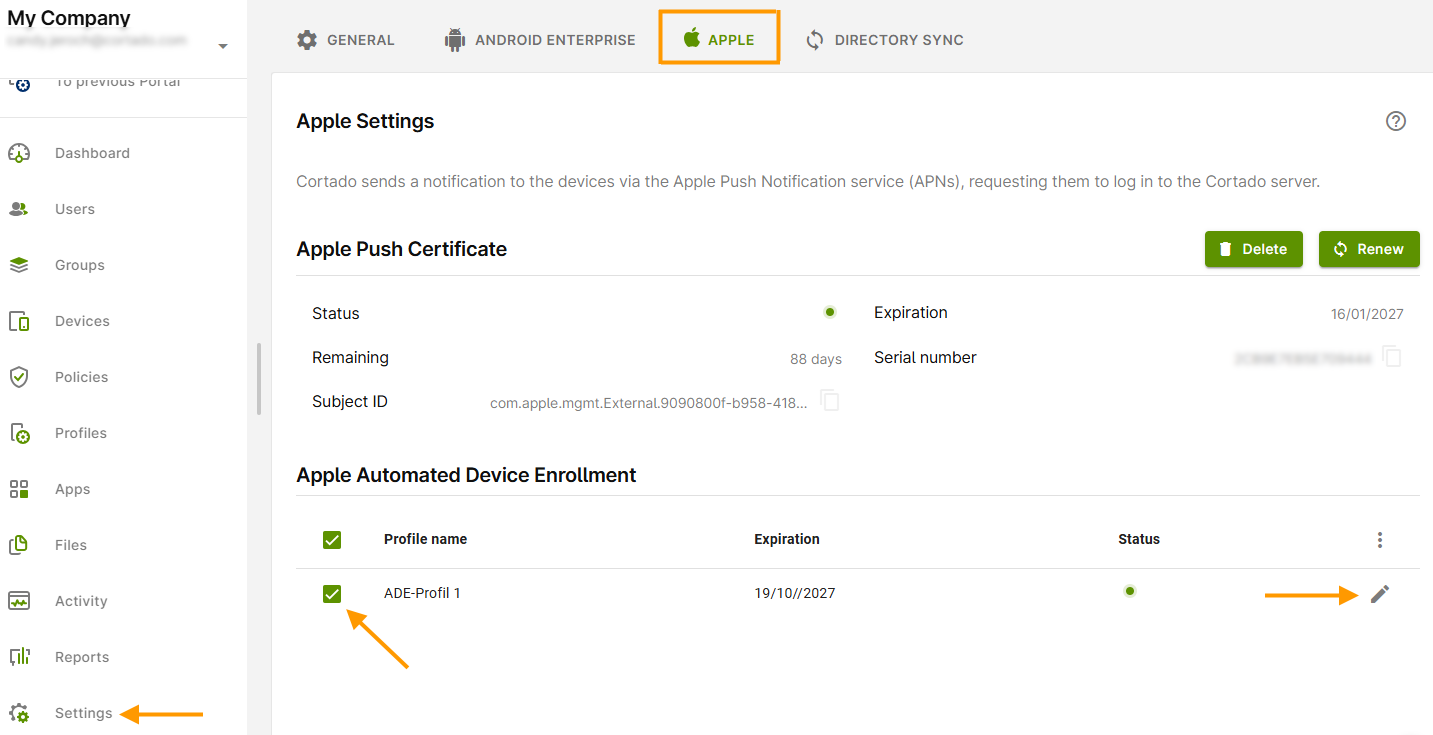The width and height of the screenshot is (1433, 735).
Task: Copy the certificate serial number
Action: 1392,356
